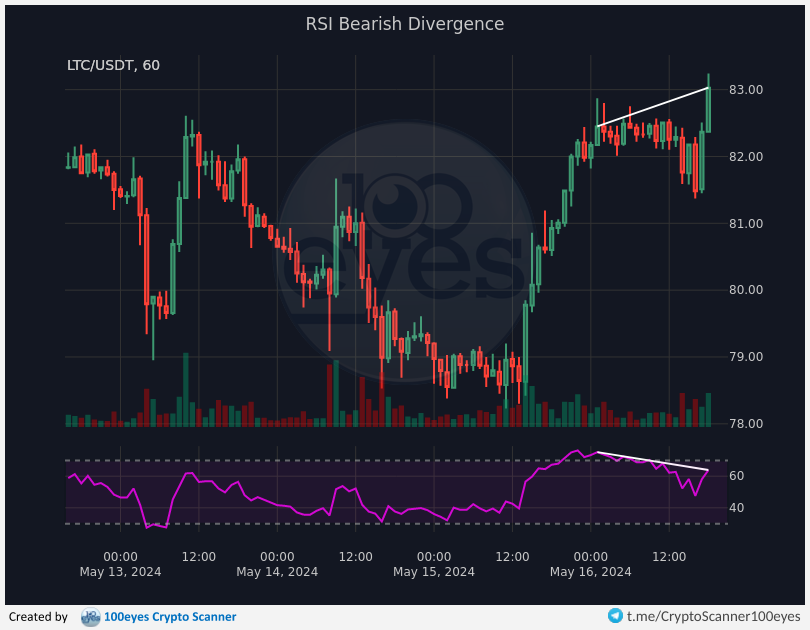The image size is (810, 630).
Task: Click the RSI 40 level label
Action: point(736,508)
